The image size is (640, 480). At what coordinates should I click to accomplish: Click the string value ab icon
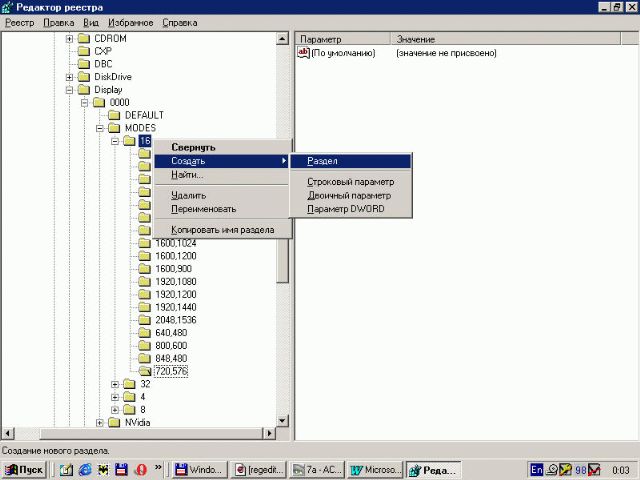coord(303,53)
